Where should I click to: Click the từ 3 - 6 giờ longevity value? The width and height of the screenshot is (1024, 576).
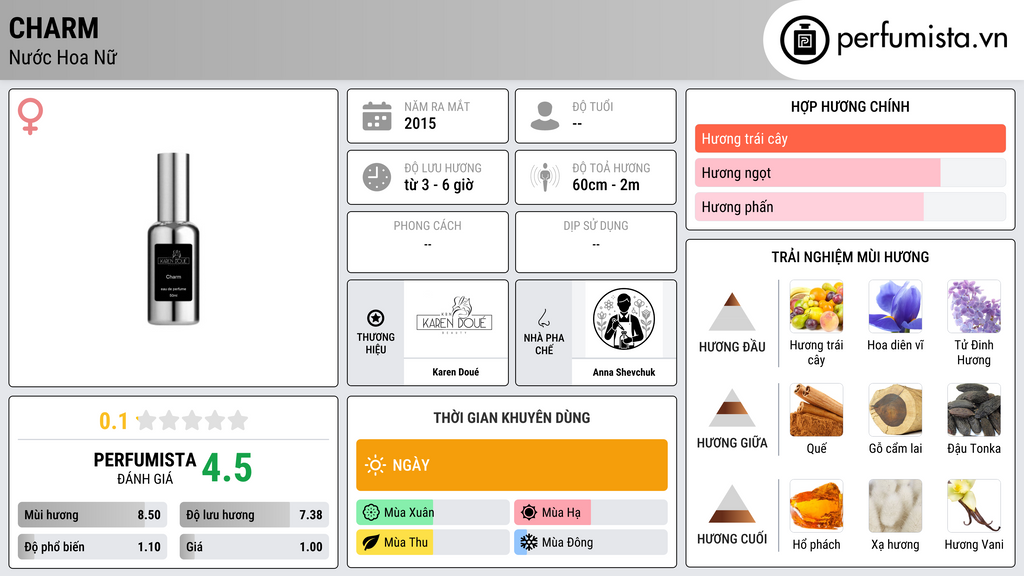(x=439, y=185)
